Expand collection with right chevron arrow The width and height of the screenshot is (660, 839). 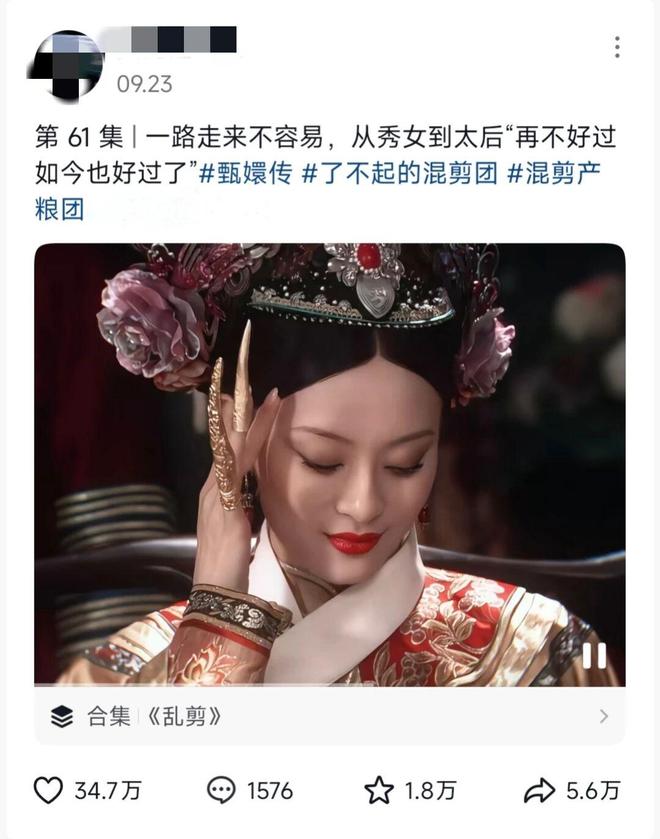pos(604,716)
